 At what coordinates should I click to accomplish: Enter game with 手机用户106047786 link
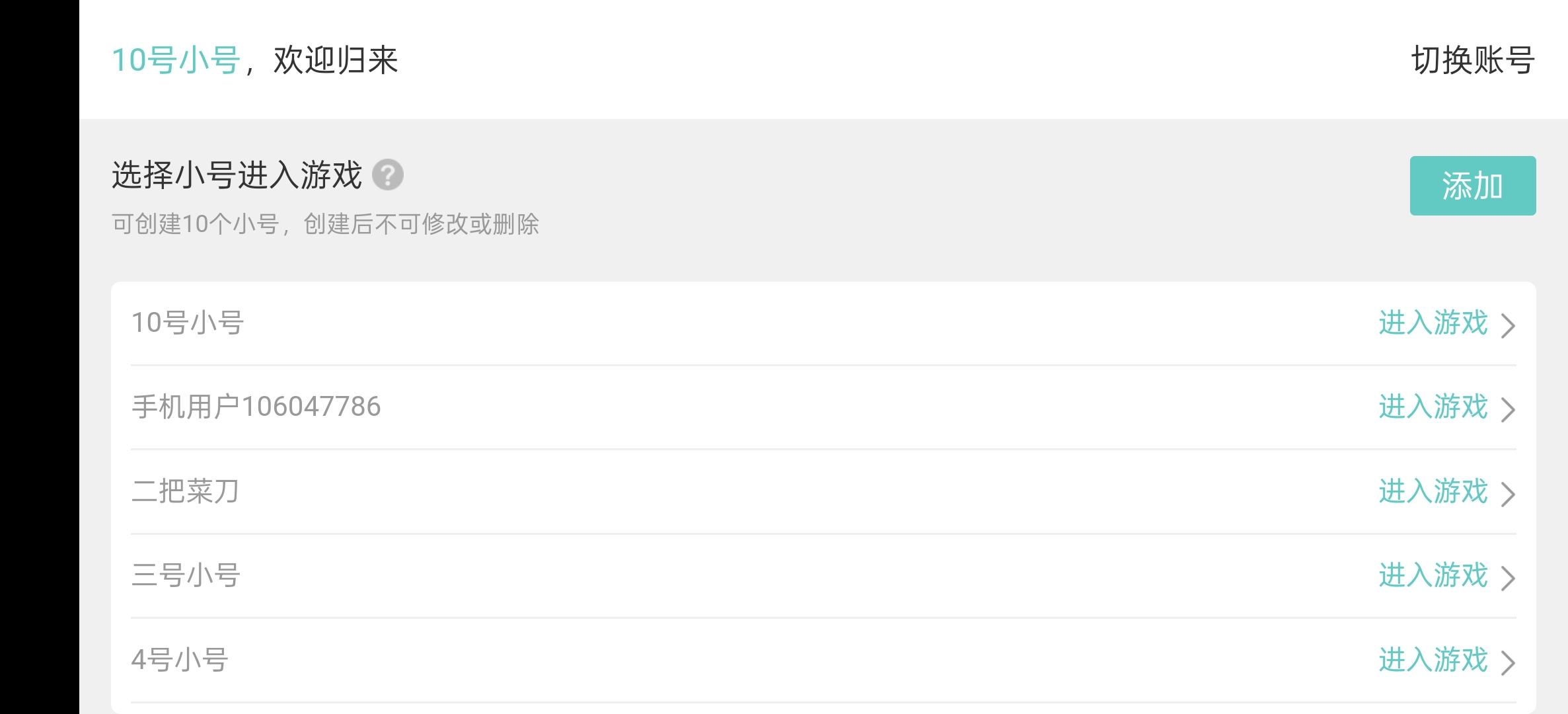click(1433, 407)
